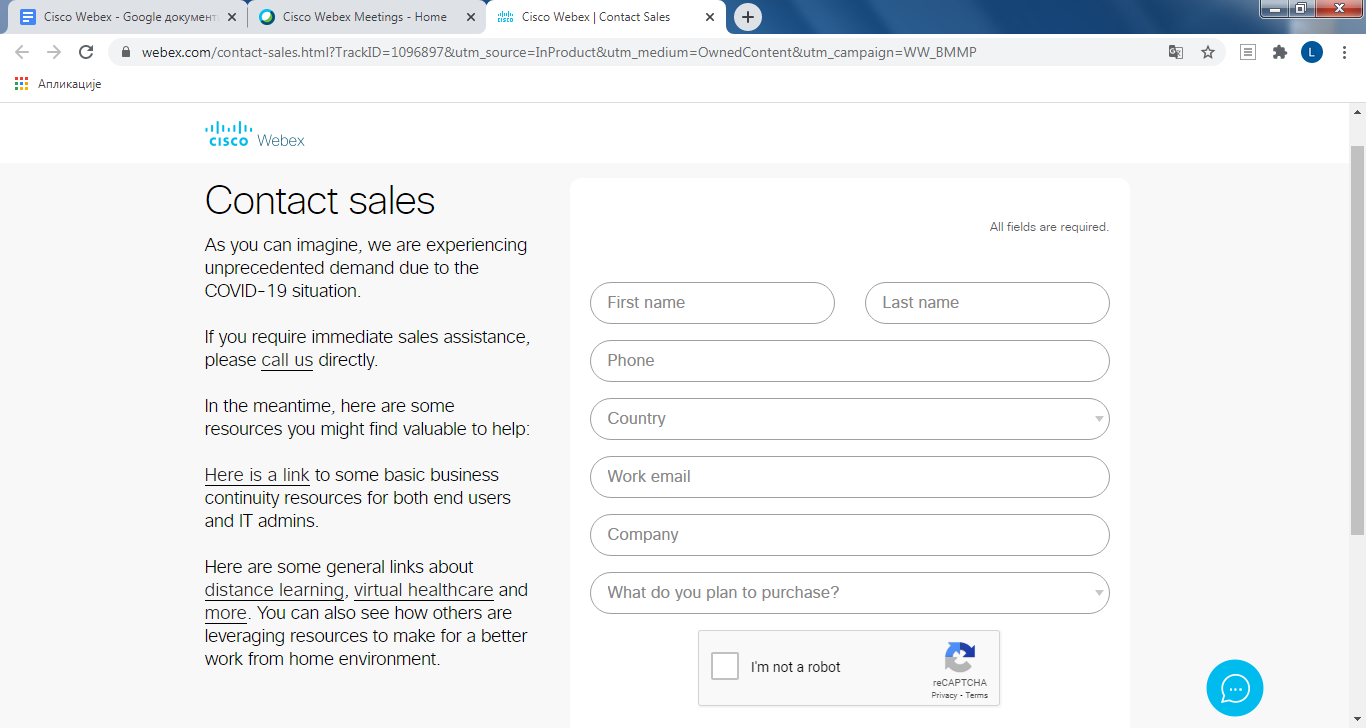Close the Cisco Webex | Contact Sales tab

coord(710,17)
